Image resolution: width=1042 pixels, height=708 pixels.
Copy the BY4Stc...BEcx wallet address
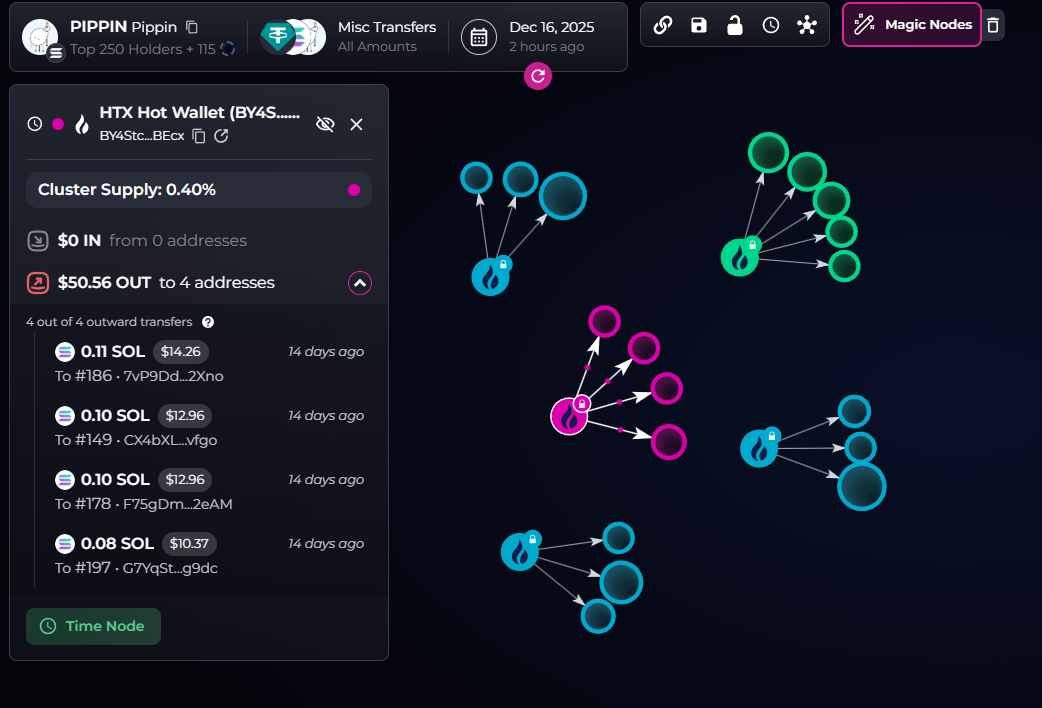click(199, 136)
